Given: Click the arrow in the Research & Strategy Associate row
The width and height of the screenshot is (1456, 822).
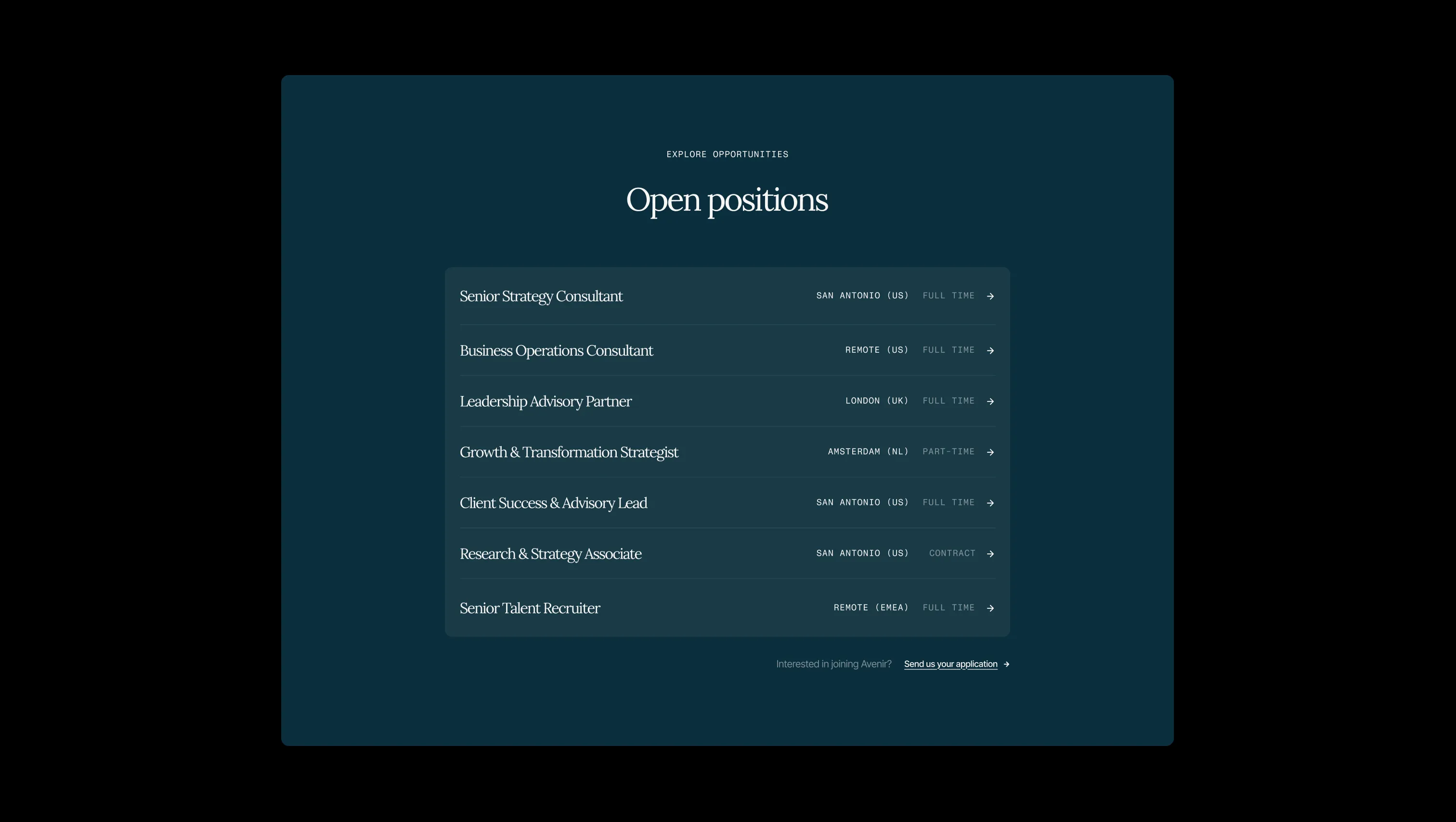Looking at the screenshot, I should click(x=990, y=553).
